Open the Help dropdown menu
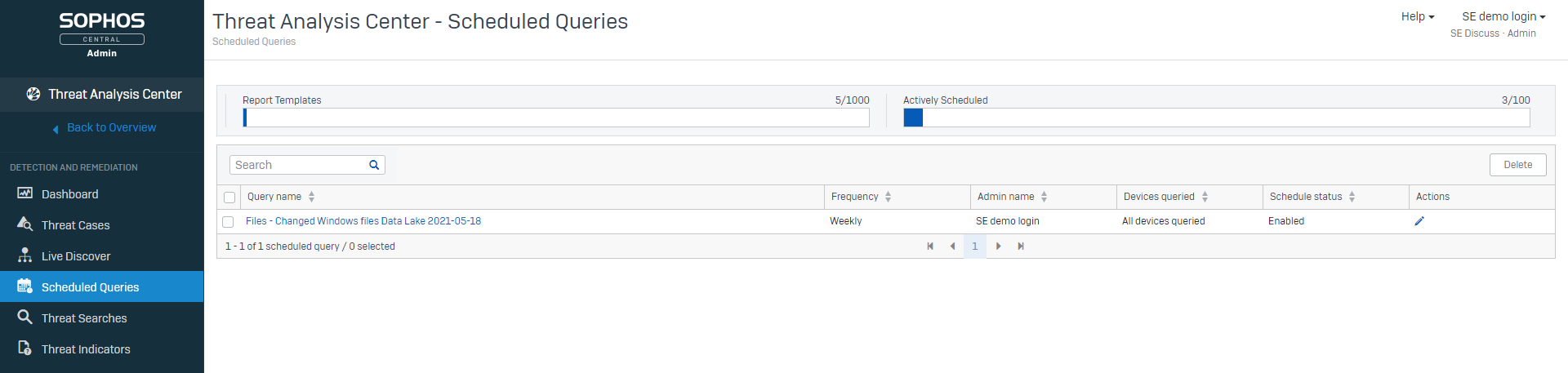Screen dimensions: 1568x373 1417,16
